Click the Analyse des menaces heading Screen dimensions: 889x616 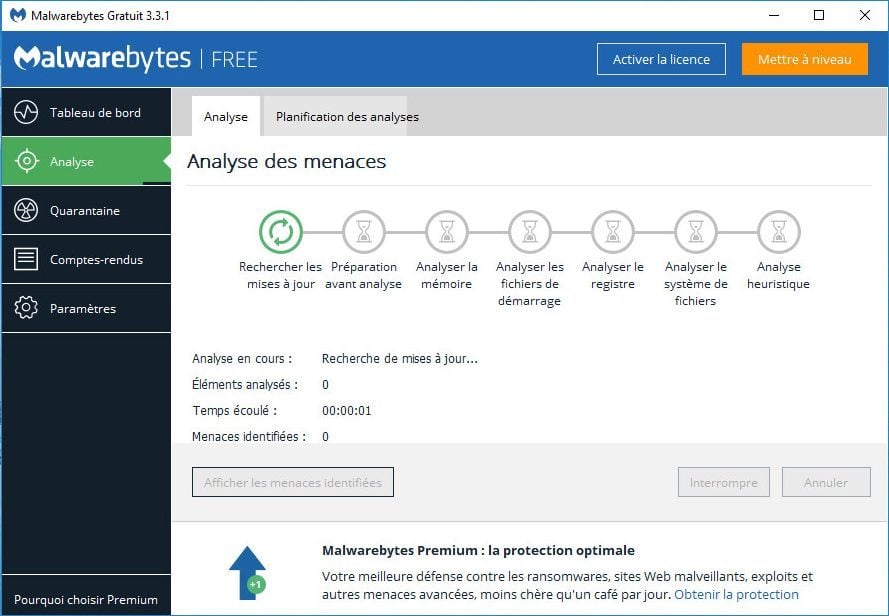point(286,162)
